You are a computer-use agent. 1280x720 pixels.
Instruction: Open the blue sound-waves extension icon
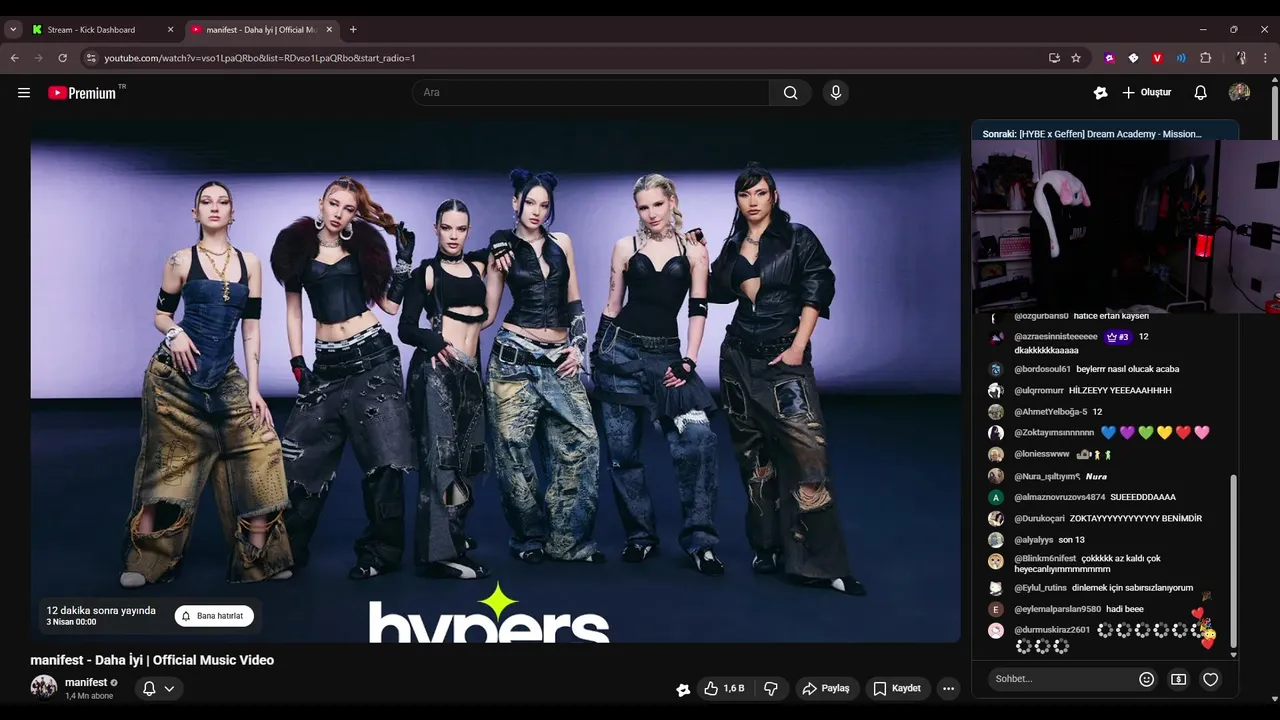coord(1181,58)
